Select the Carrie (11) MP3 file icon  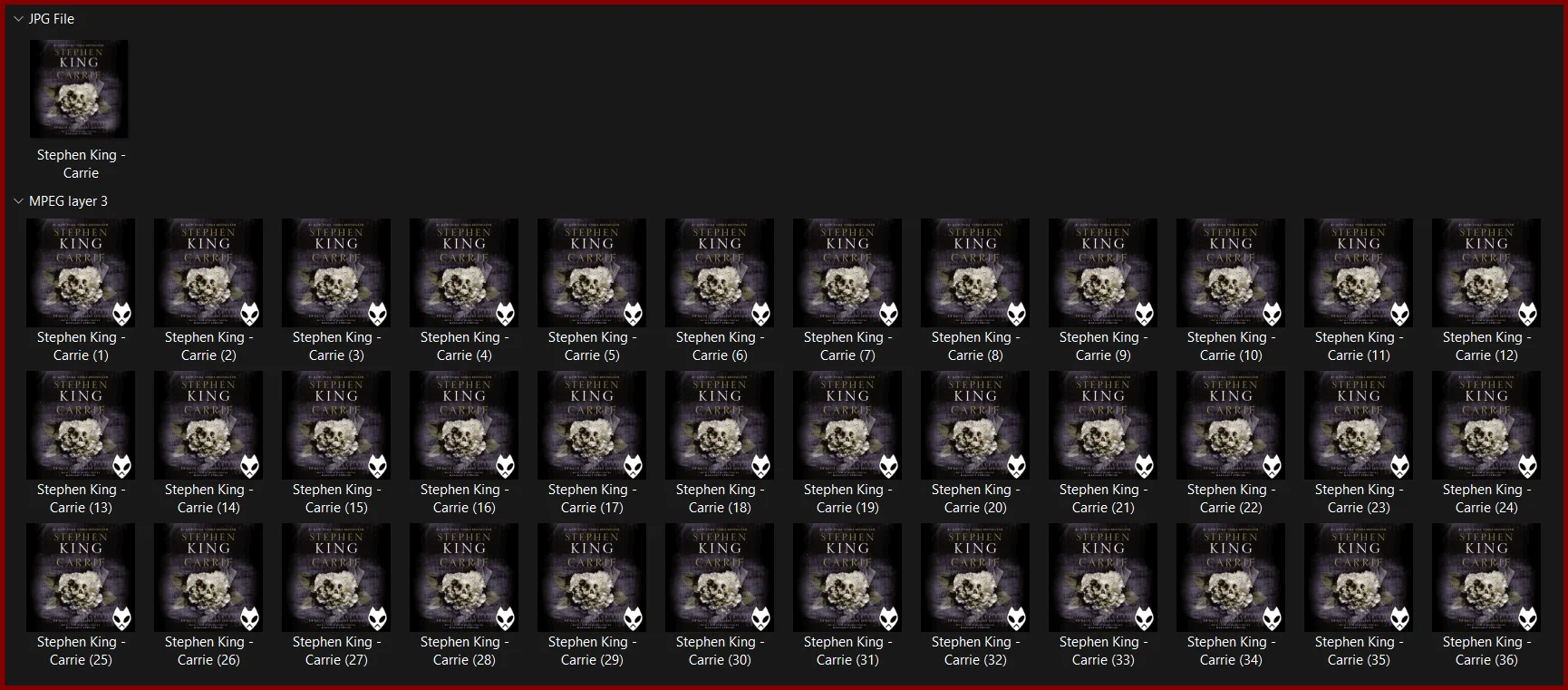point(1359,273)
